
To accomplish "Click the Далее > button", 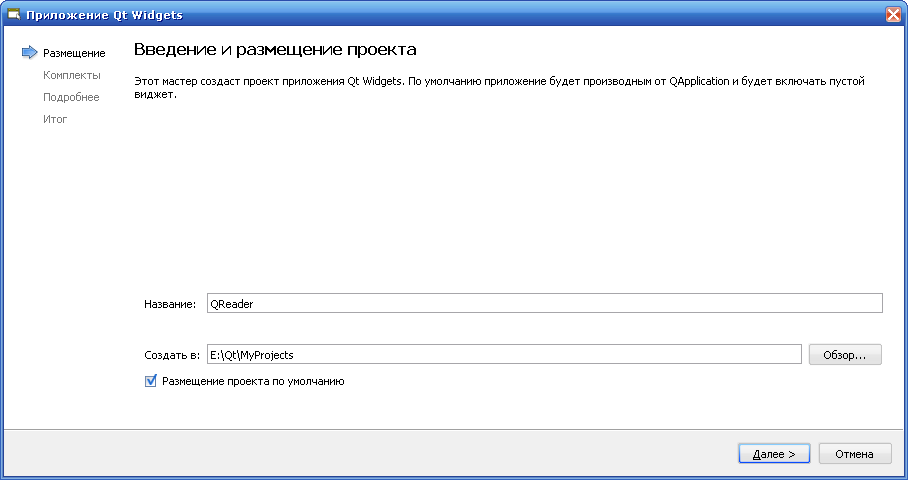I will (774, 454).
